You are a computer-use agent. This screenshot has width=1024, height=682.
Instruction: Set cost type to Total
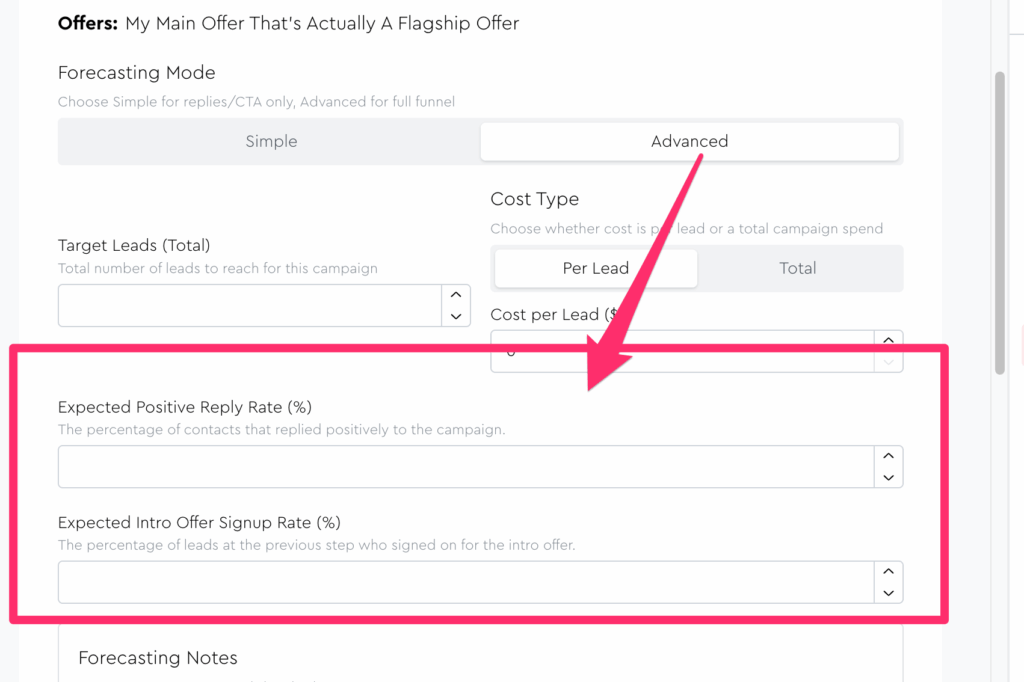(798, 268)
